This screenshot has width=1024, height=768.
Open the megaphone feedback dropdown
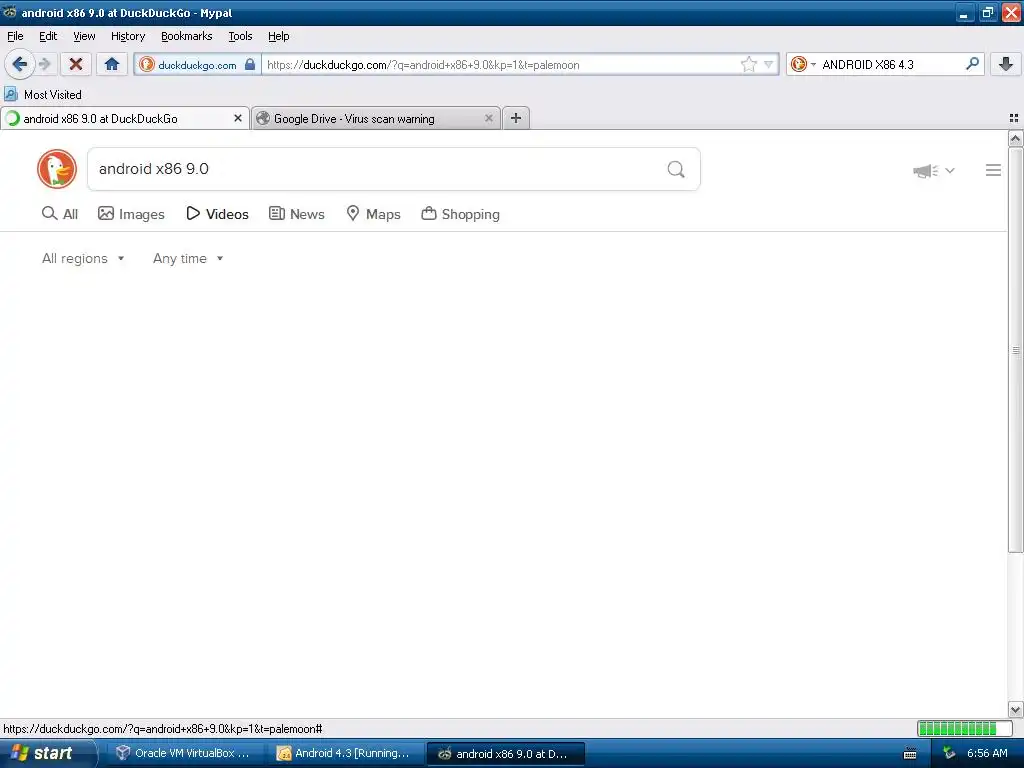pos(934,171)
